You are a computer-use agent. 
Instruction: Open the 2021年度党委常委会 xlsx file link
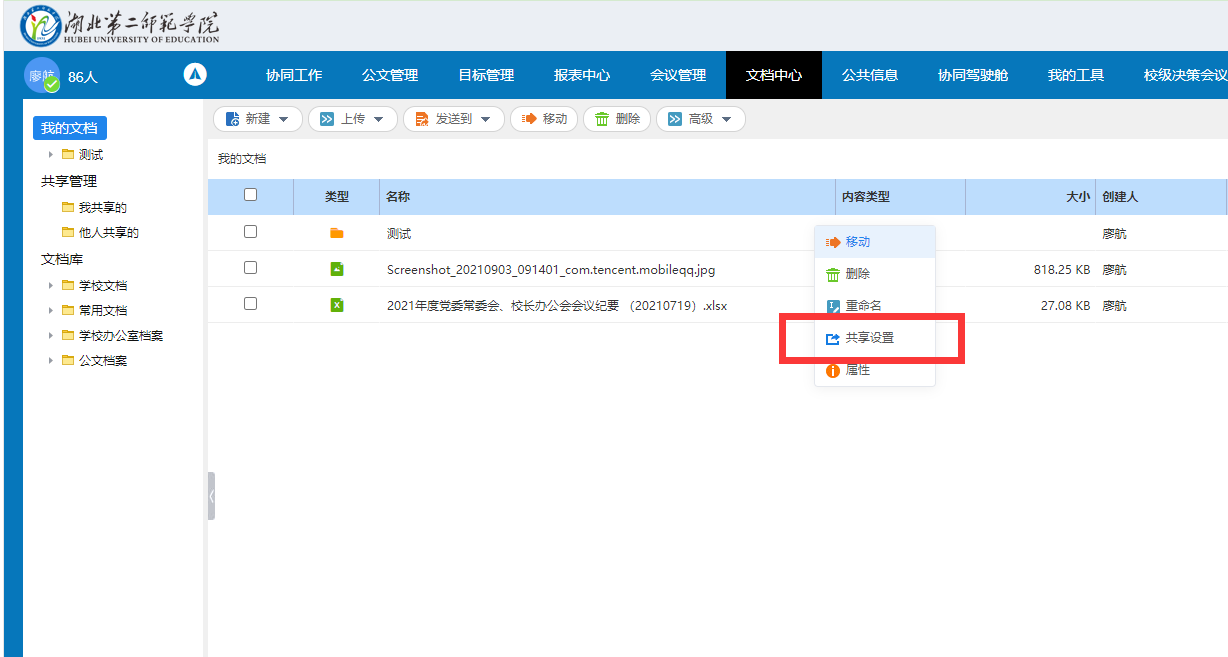pos(556,306)
